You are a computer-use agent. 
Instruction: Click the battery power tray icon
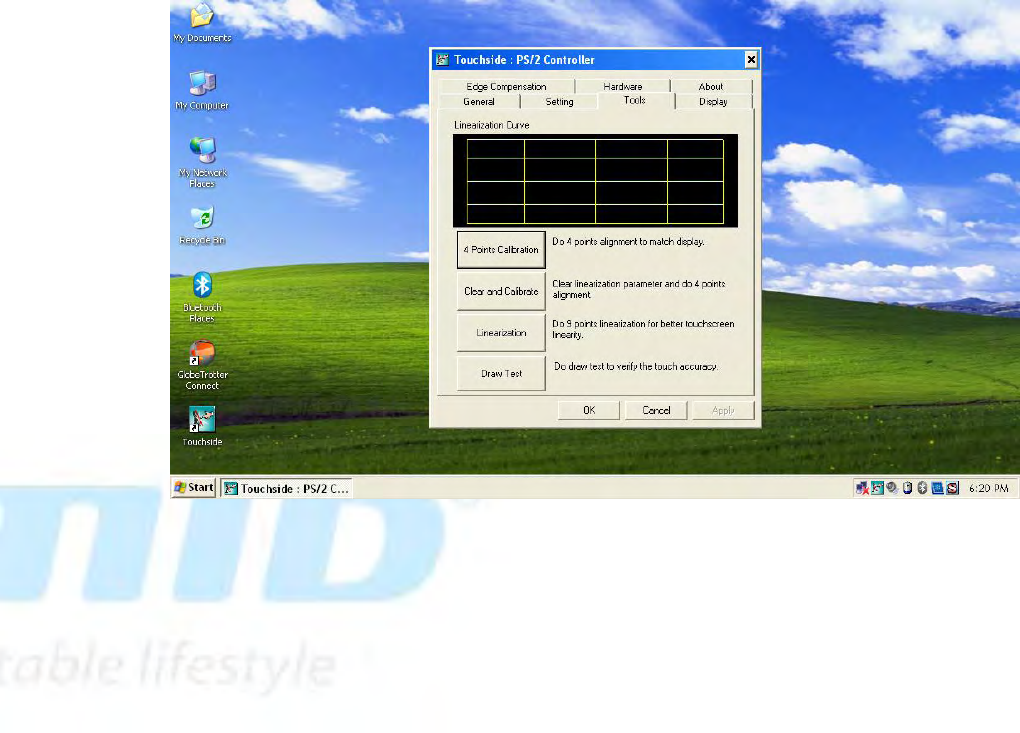[907, 488]
